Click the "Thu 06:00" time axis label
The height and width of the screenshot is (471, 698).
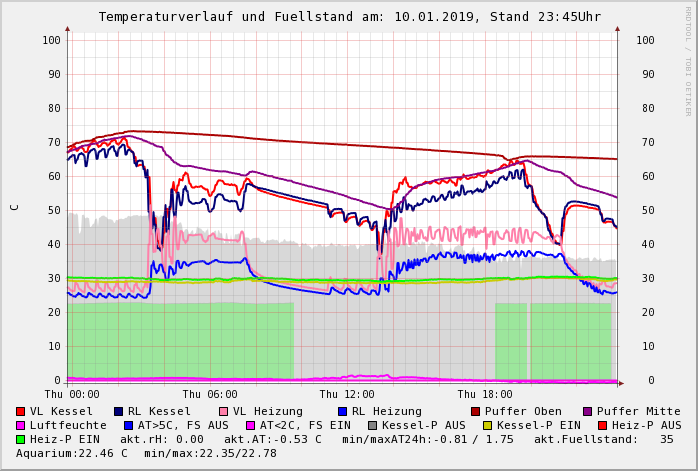[210, 394]
